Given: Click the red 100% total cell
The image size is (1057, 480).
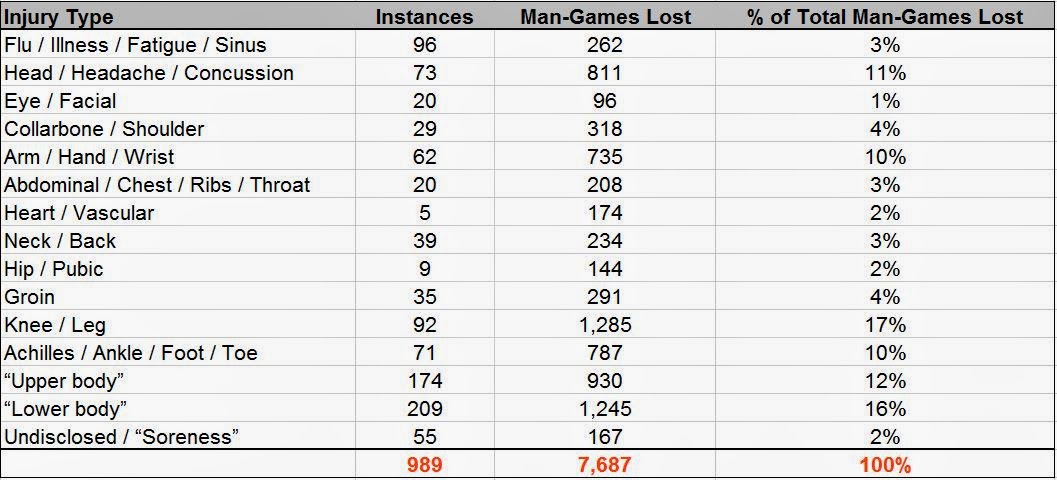Looking at the screenshot, I should (885, 465).
